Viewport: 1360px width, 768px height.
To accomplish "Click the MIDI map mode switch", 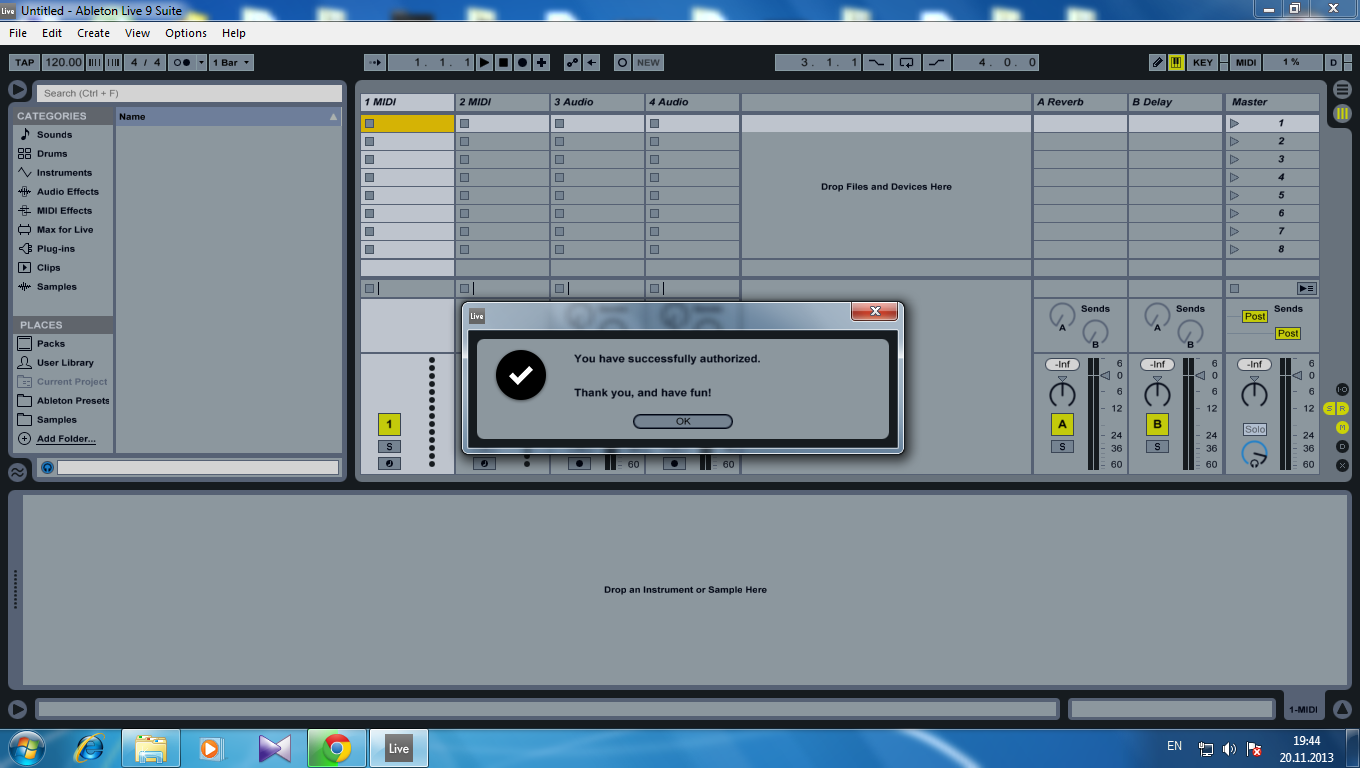I will 1246,62.
